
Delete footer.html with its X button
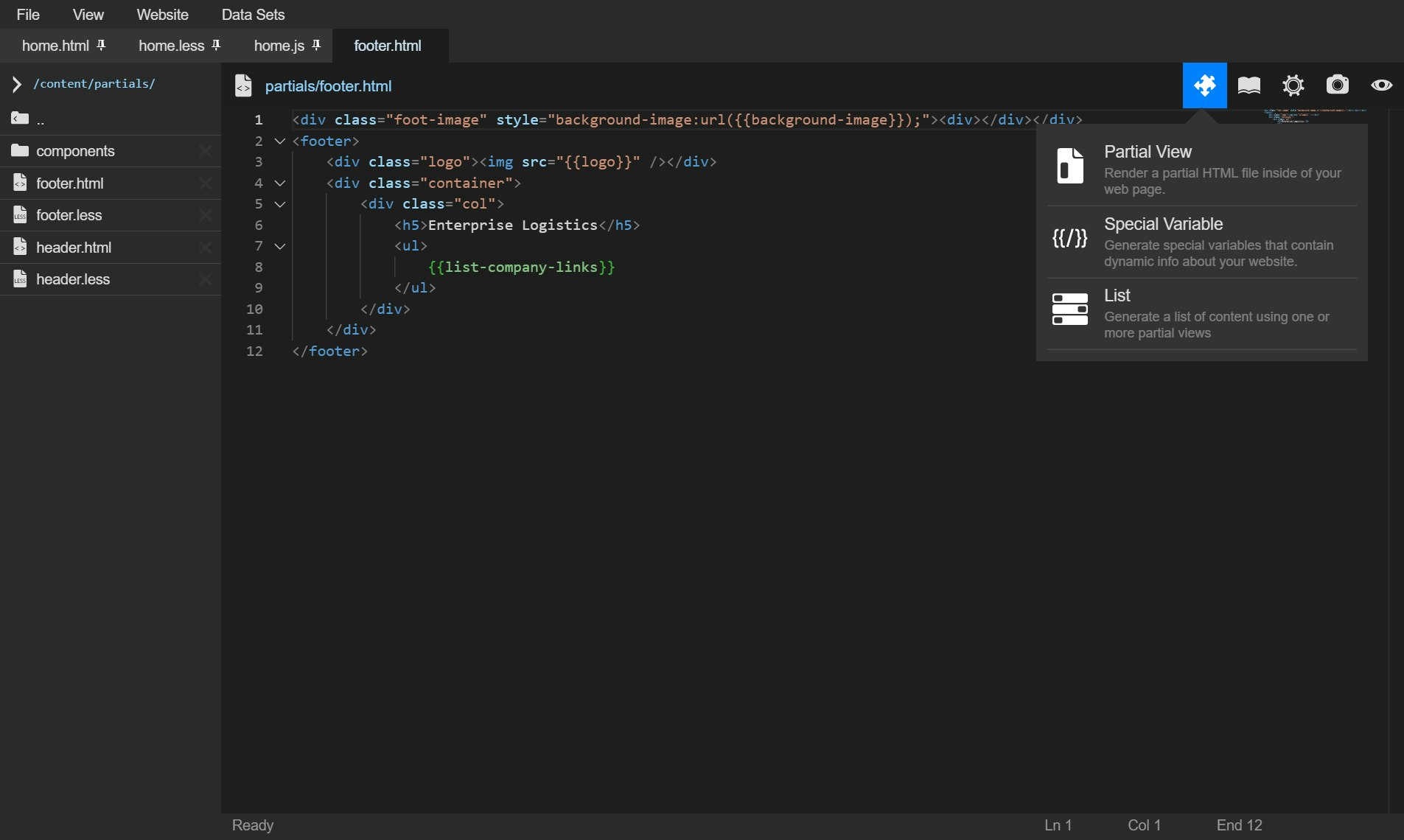206,183
